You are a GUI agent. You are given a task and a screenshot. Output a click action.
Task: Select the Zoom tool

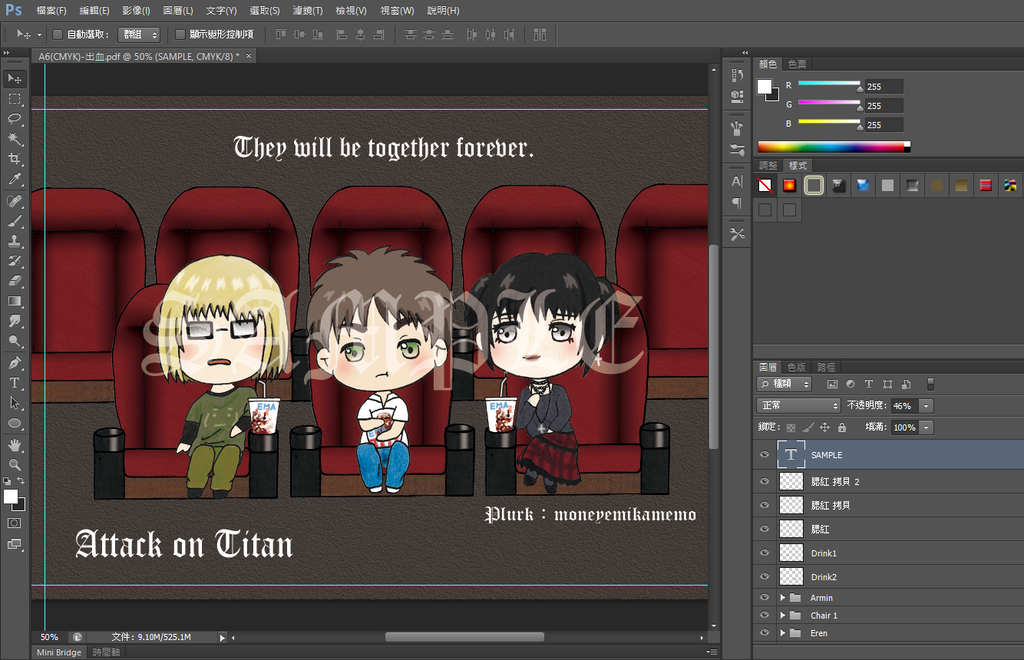pos(14,465)
